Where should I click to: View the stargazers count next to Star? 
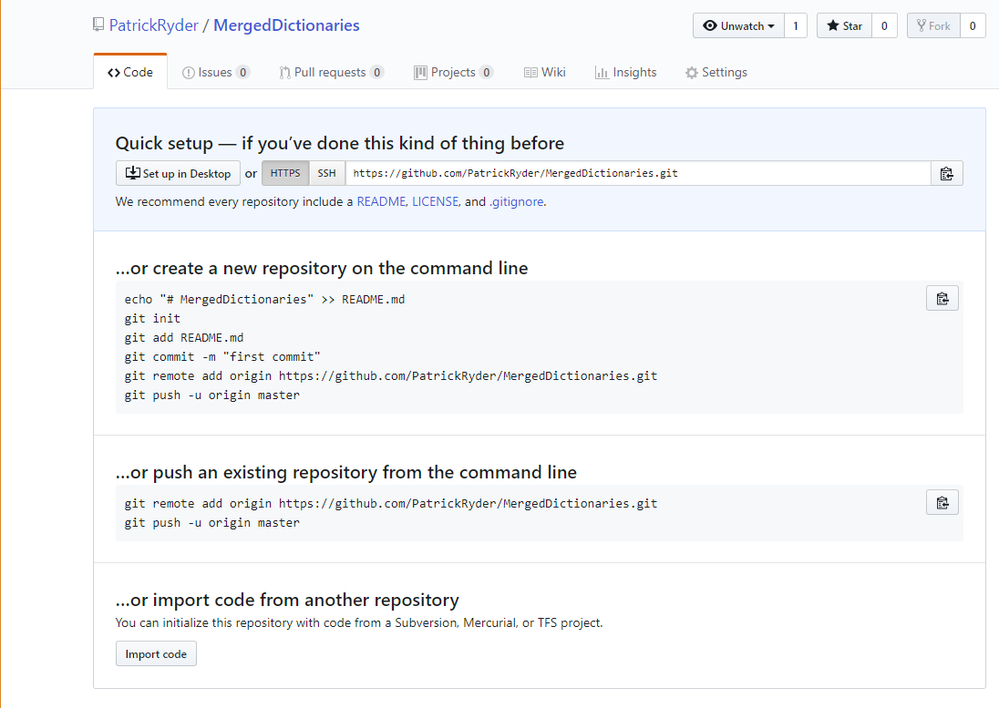pos(884,25)
